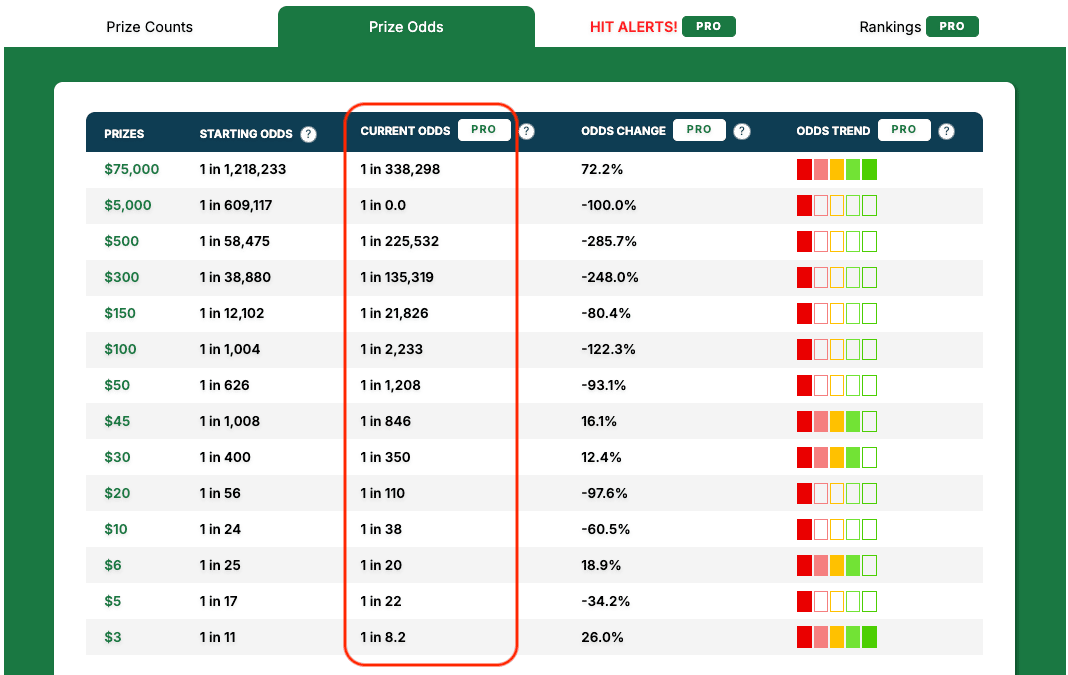Select the Prize Odds tab
Image resolution: width=1068 pixels, height=675 pixels.
(x=406, y=27)
